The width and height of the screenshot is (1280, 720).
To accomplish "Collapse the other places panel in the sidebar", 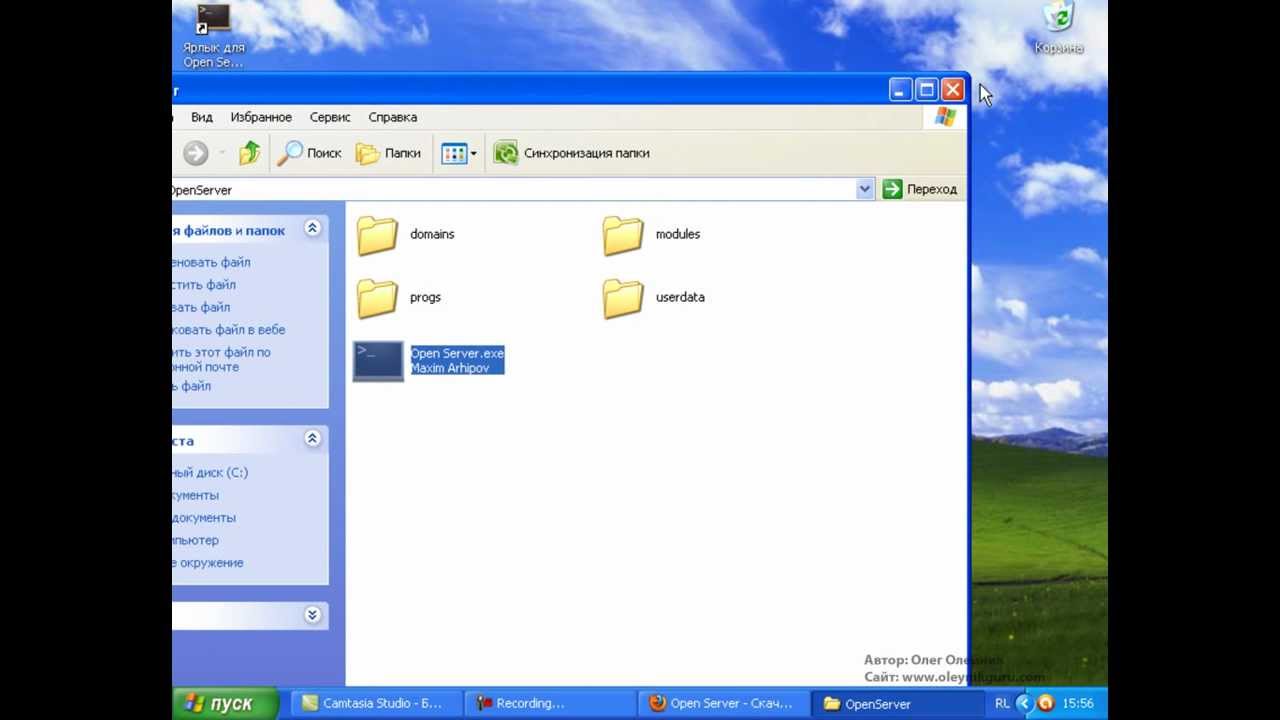I will 312,439.
